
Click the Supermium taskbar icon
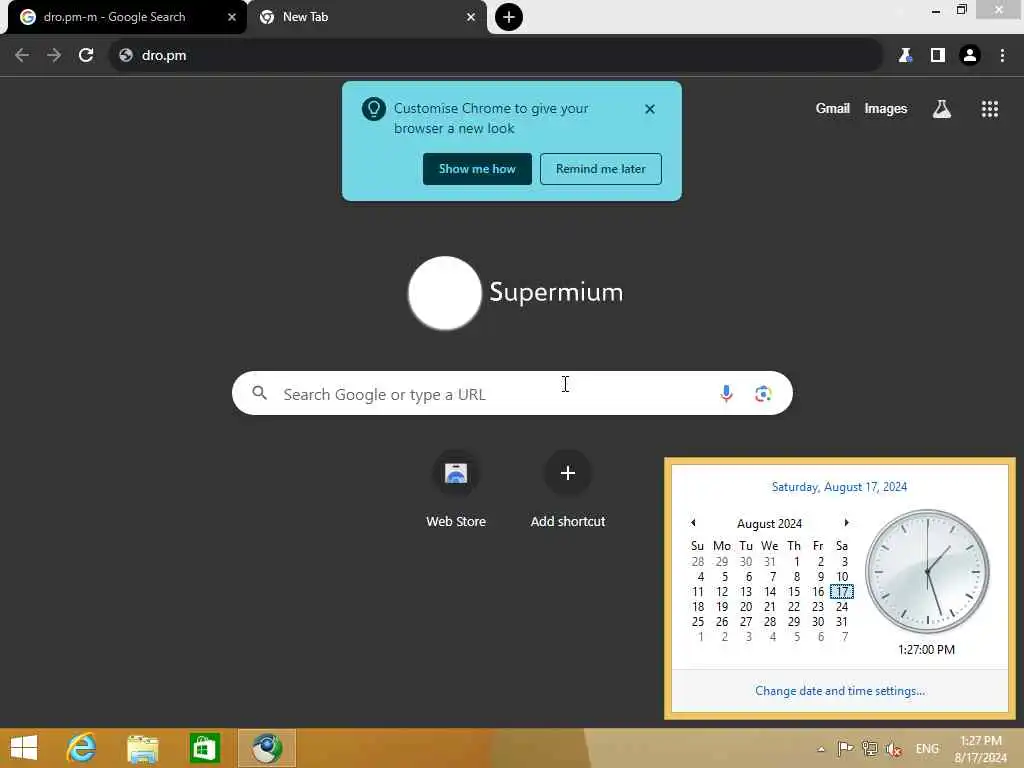[x=267, y=748]
